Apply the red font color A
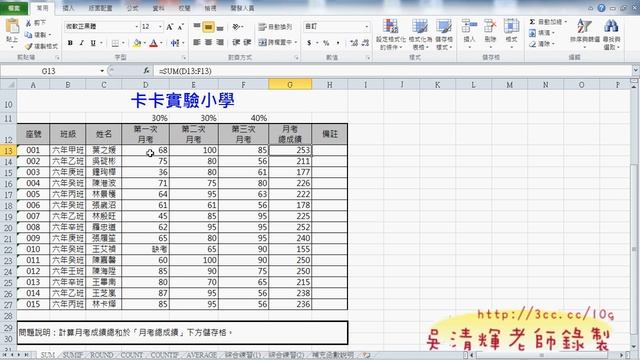Screen dimensions: 640x360 [153, 43]
